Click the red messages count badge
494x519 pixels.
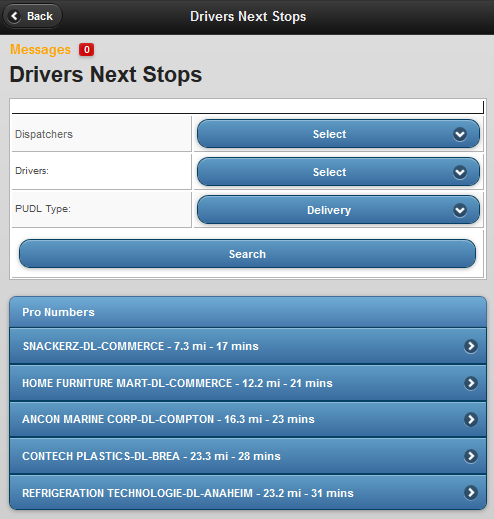86,50
